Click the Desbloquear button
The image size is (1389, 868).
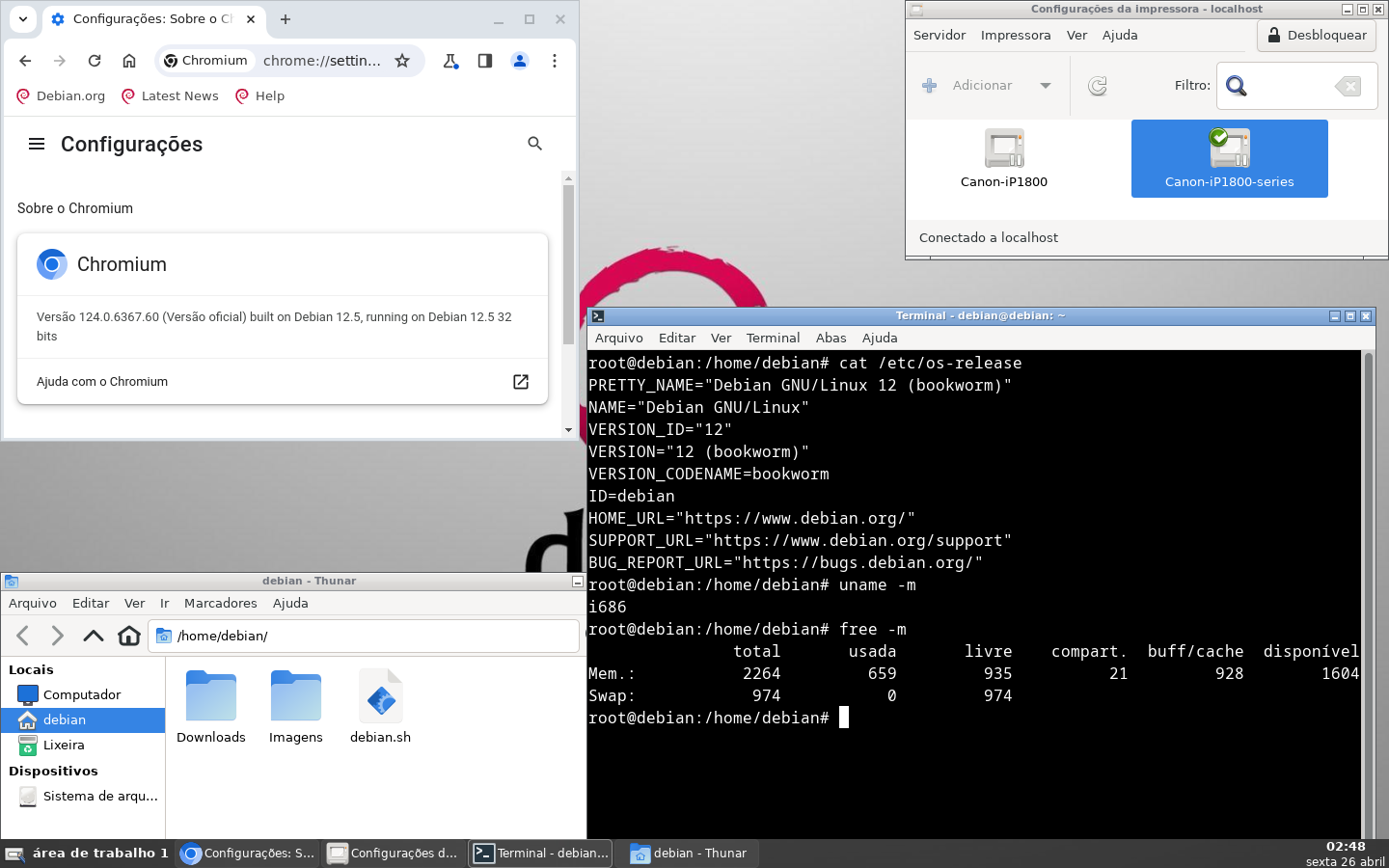(x=1317, y=36)
